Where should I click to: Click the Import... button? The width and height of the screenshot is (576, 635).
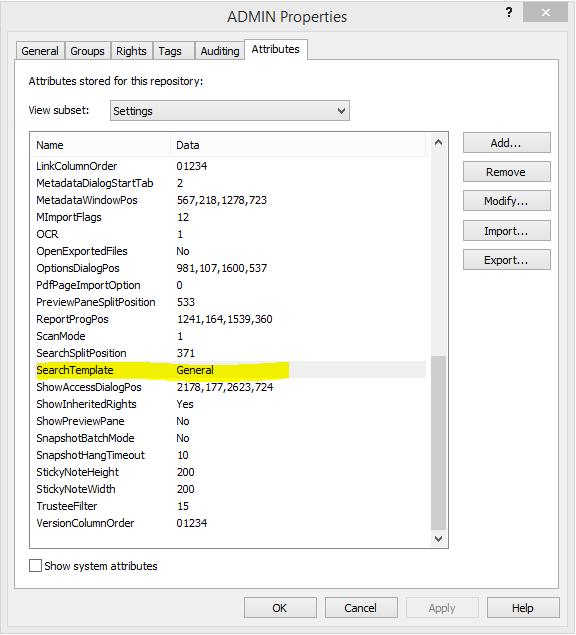(506, 231)
